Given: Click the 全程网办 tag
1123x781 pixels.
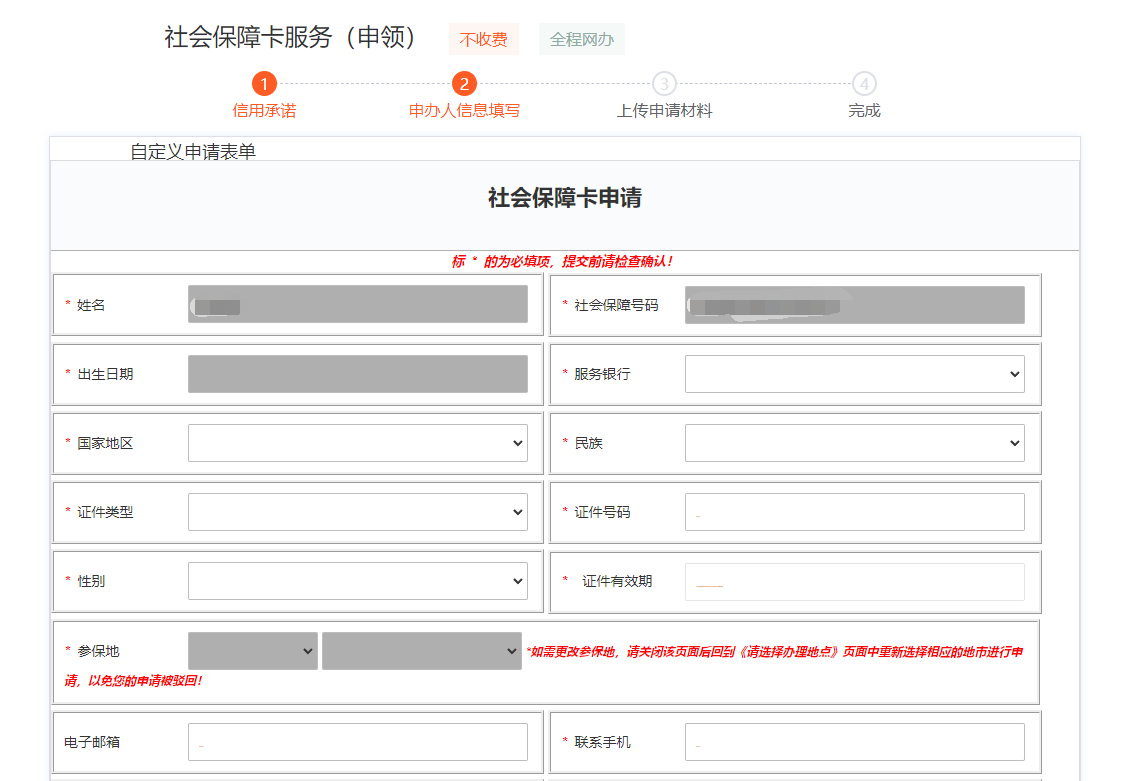Looking at the screenshot, I should 582,40.
